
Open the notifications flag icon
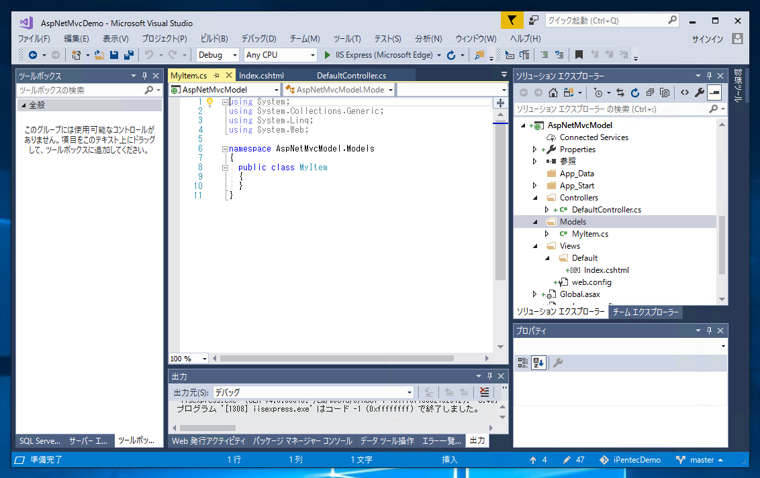[x=512, y=20]
